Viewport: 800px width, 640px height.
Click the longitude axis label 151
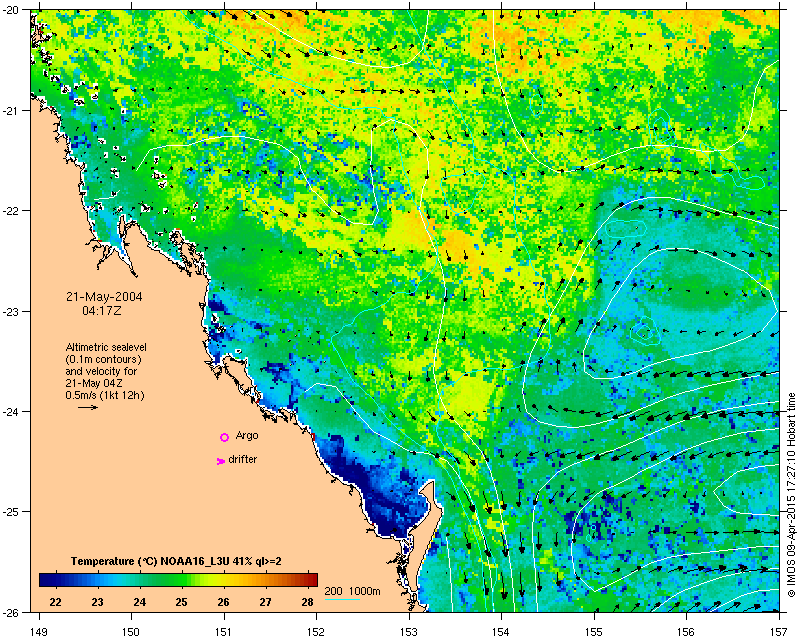point(224,632)
